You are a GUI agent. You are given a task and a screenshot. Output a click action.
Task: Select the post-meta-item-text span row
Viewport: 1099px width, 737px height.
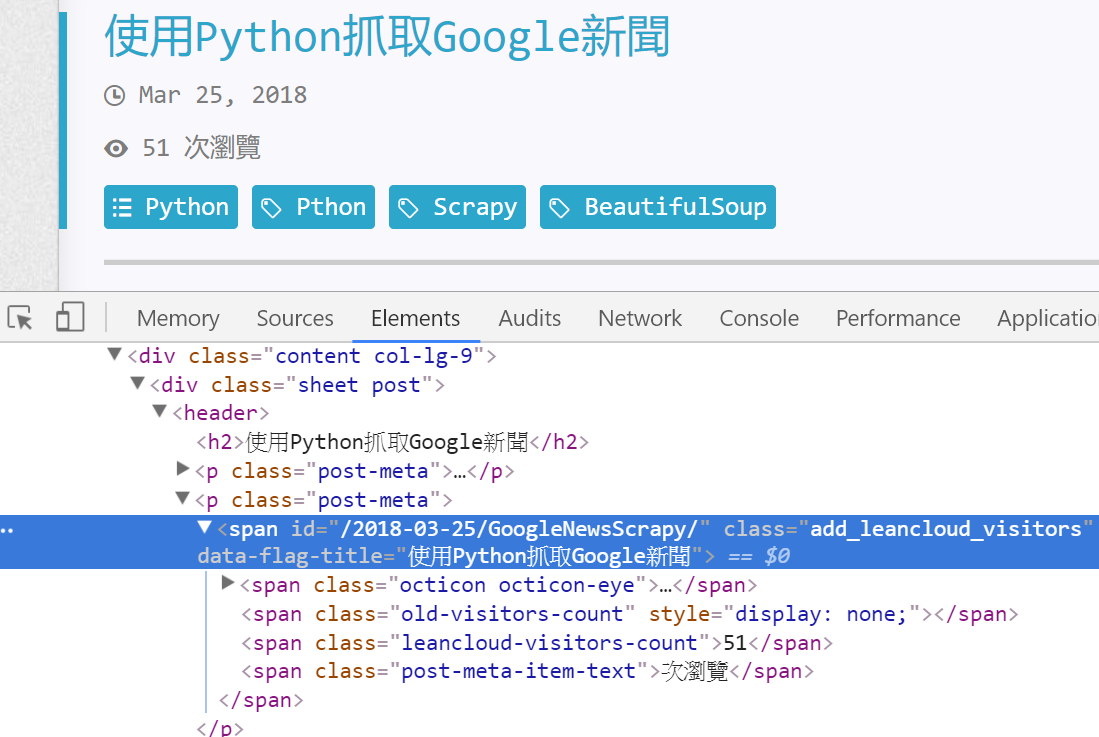[528, 671]
